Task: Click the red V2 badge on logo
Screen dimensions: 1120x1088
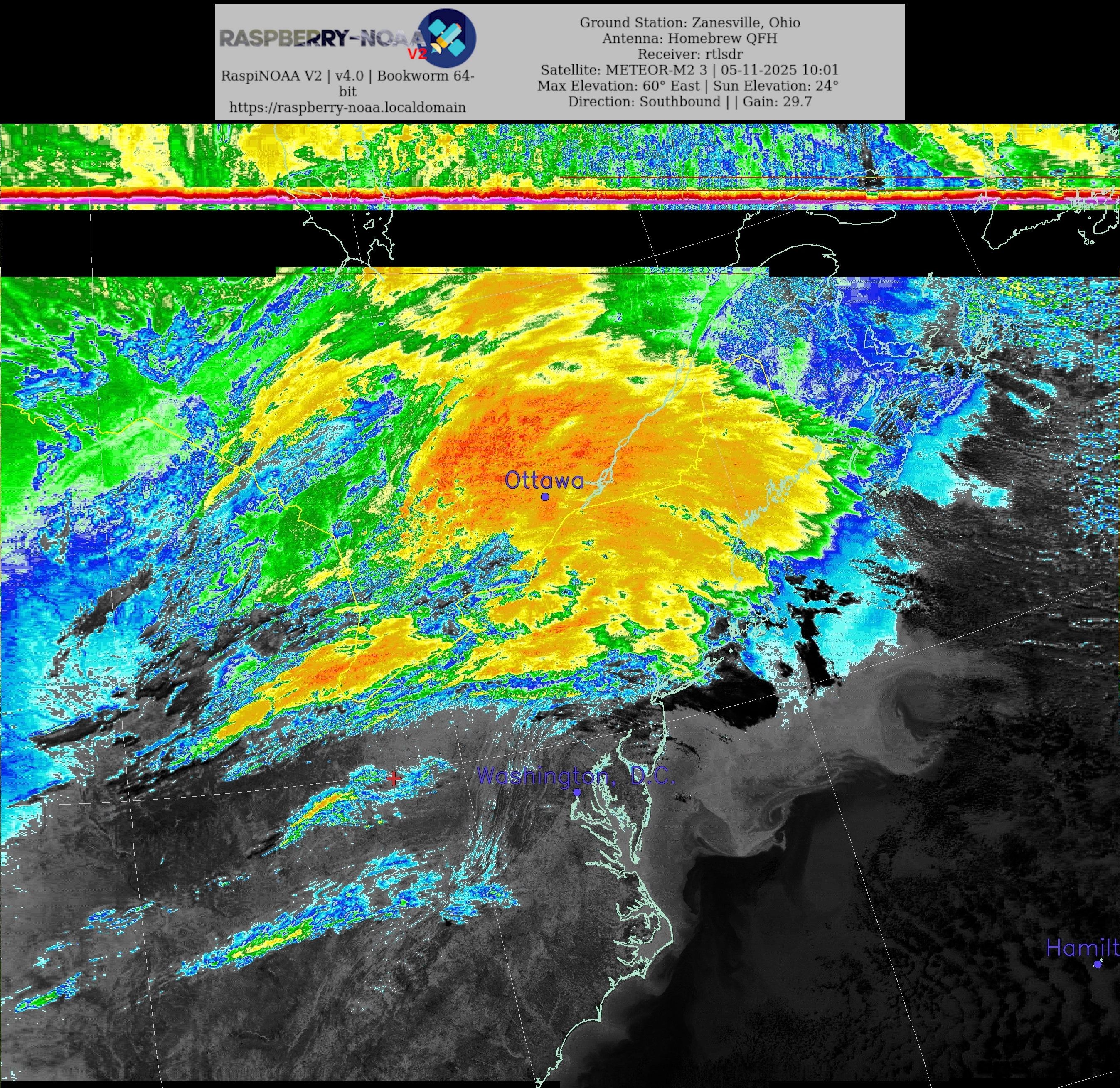Action: pos(416,54)
